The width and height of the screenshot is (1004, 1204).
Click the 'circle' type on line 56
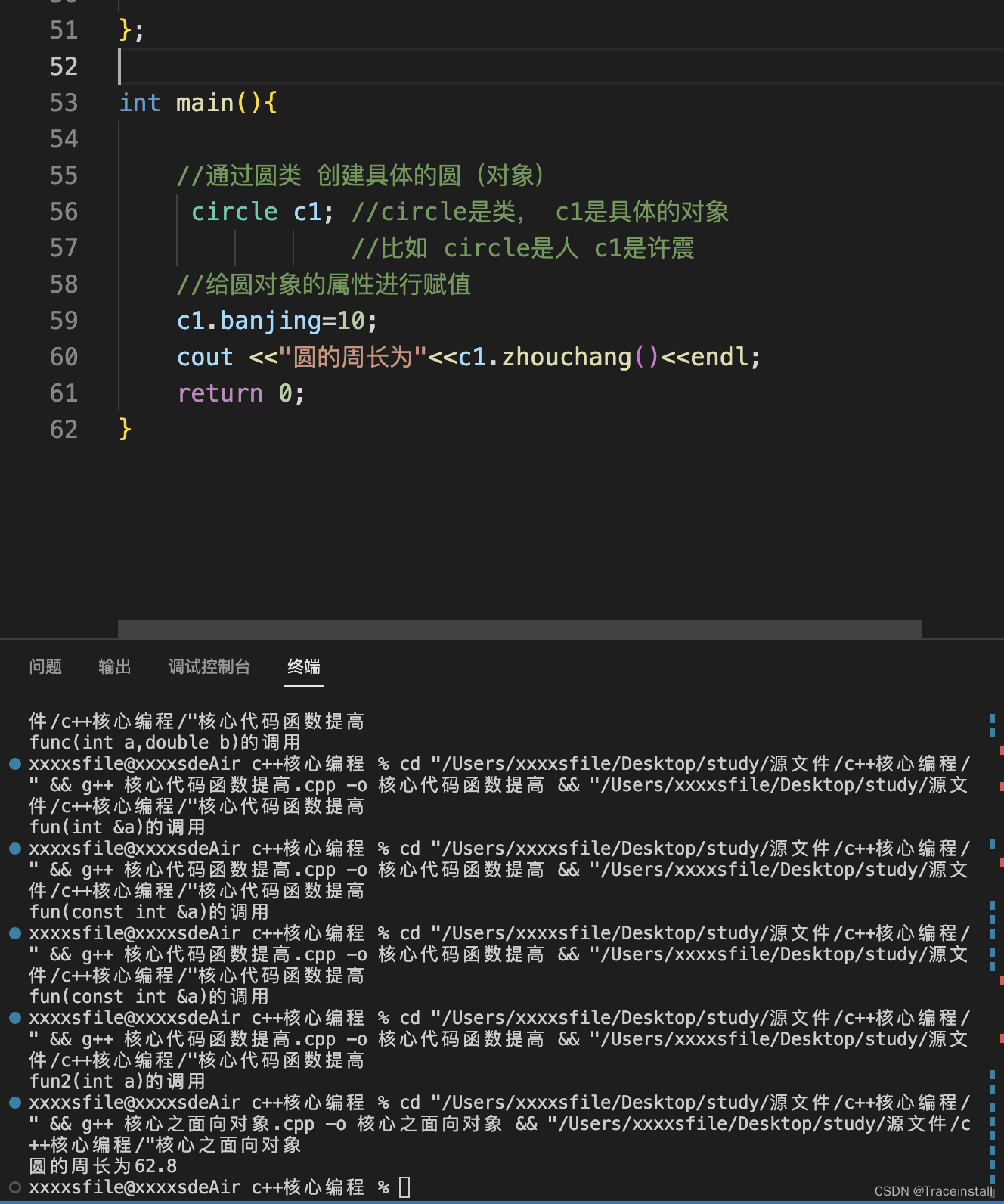pyautogui.click(x=234, y=212)
